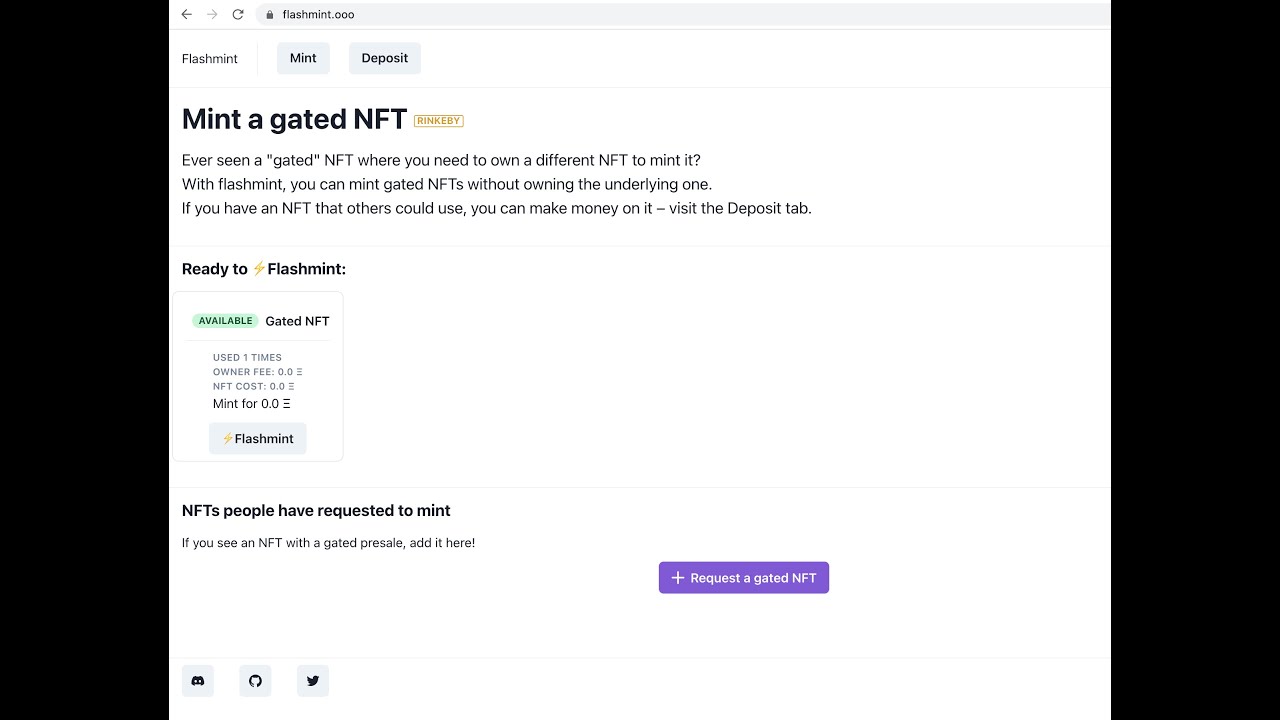Click the 'Ready to Flashmint:' heading
Viewport: 1280px width, 720px height.
(x=264, y=269)
